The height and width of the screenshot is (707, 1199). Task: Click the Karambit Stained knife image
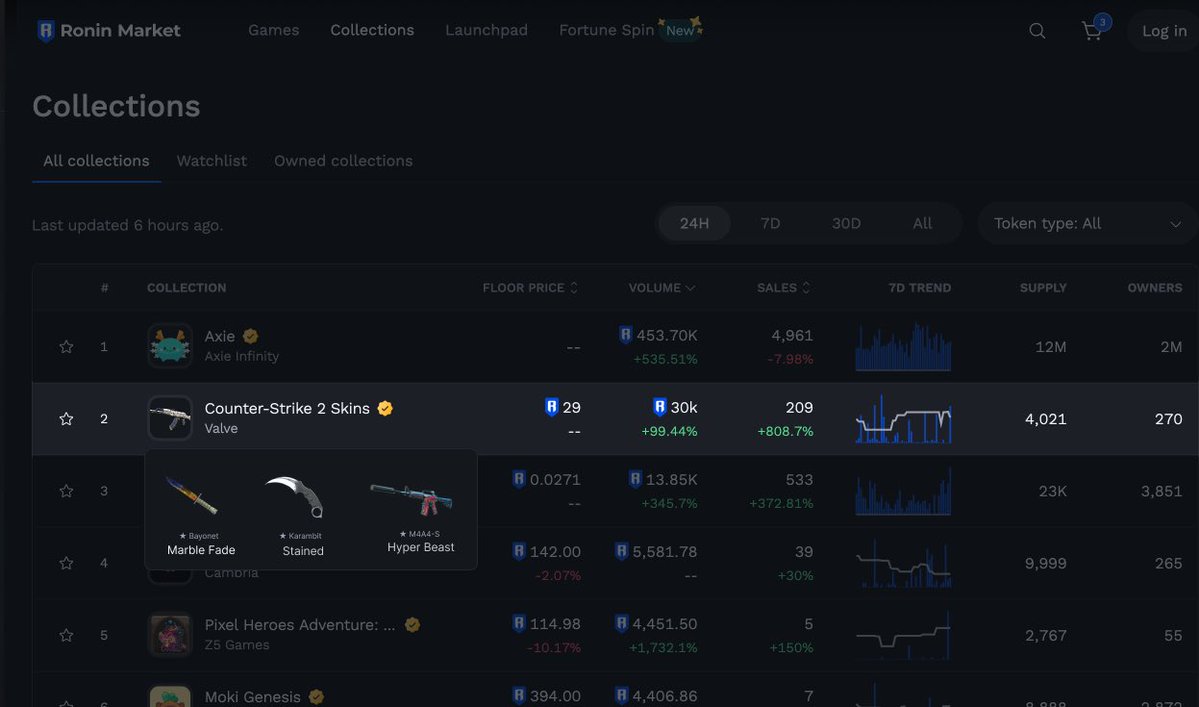tap(294, 496)
